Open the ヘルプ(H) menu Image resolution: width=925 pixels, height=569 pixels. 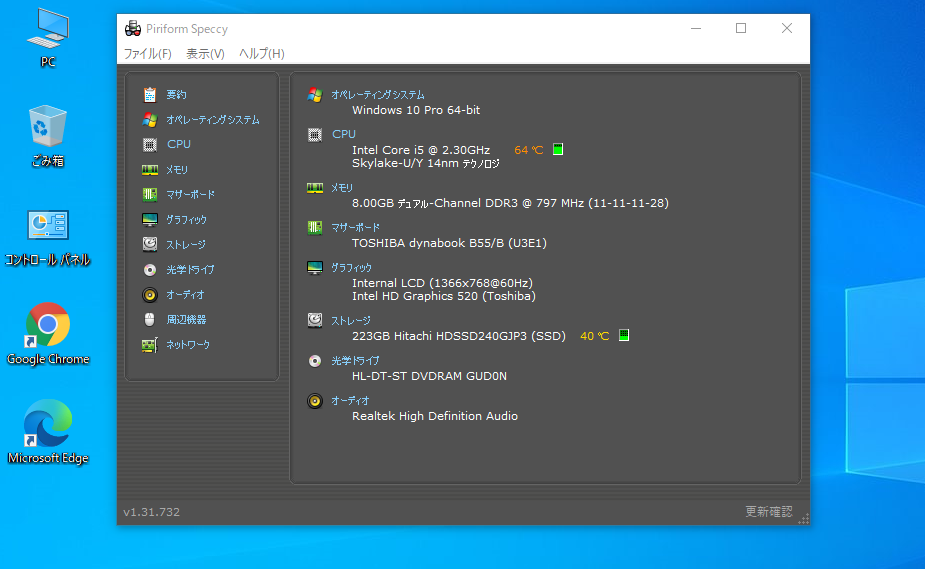(261, 54)
